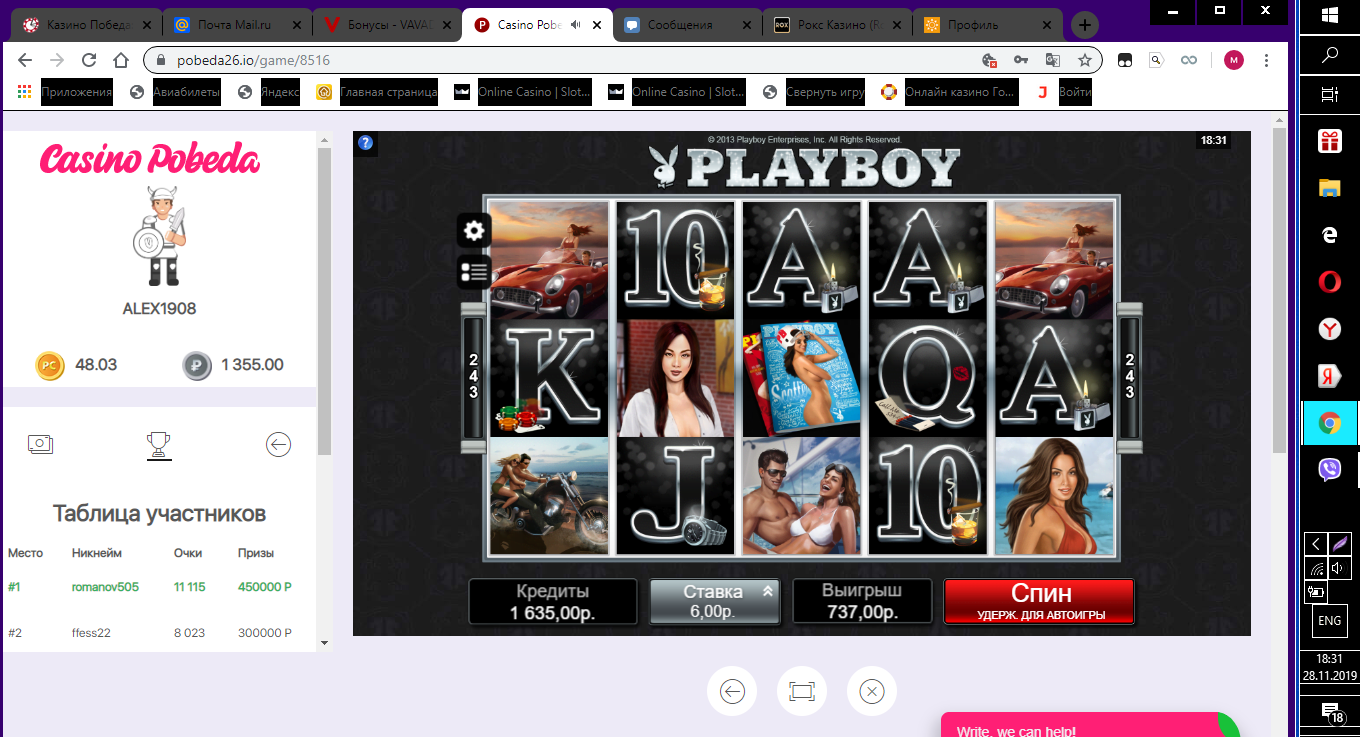Open the browser home page
Screen dimensions: 1360x737
point(121,60)
